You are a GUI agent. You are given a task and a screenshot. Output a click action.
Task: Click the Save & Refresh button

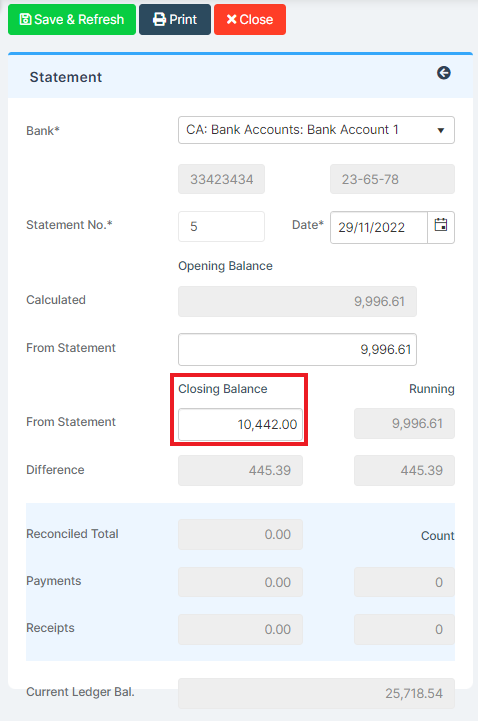72,20
